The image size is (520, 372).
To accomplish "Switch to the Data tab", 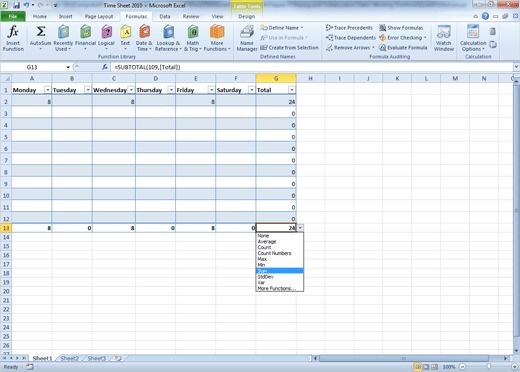I will tap(165, 16).
